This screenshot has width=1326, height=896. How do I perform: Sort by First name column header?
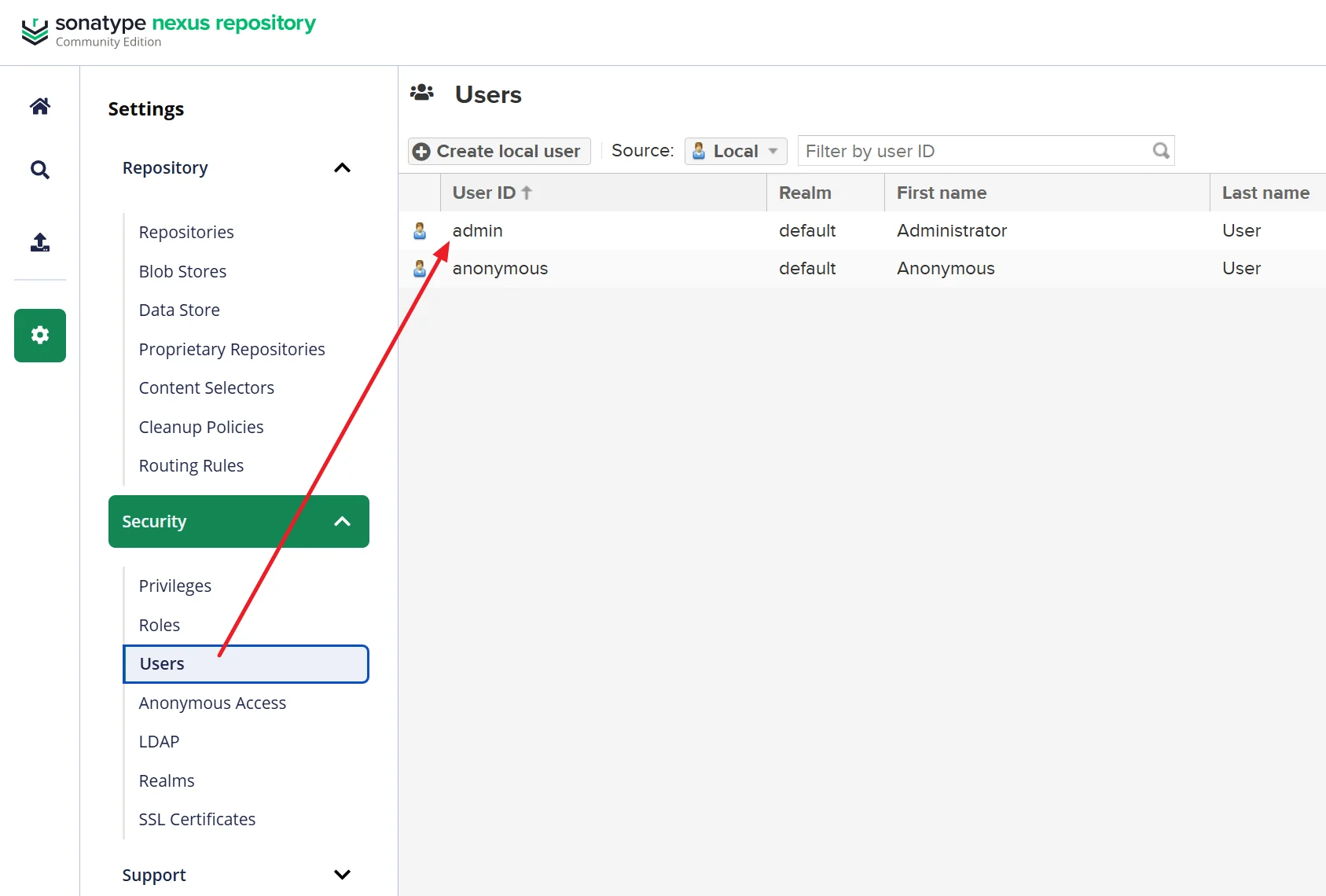(1047, 193)
